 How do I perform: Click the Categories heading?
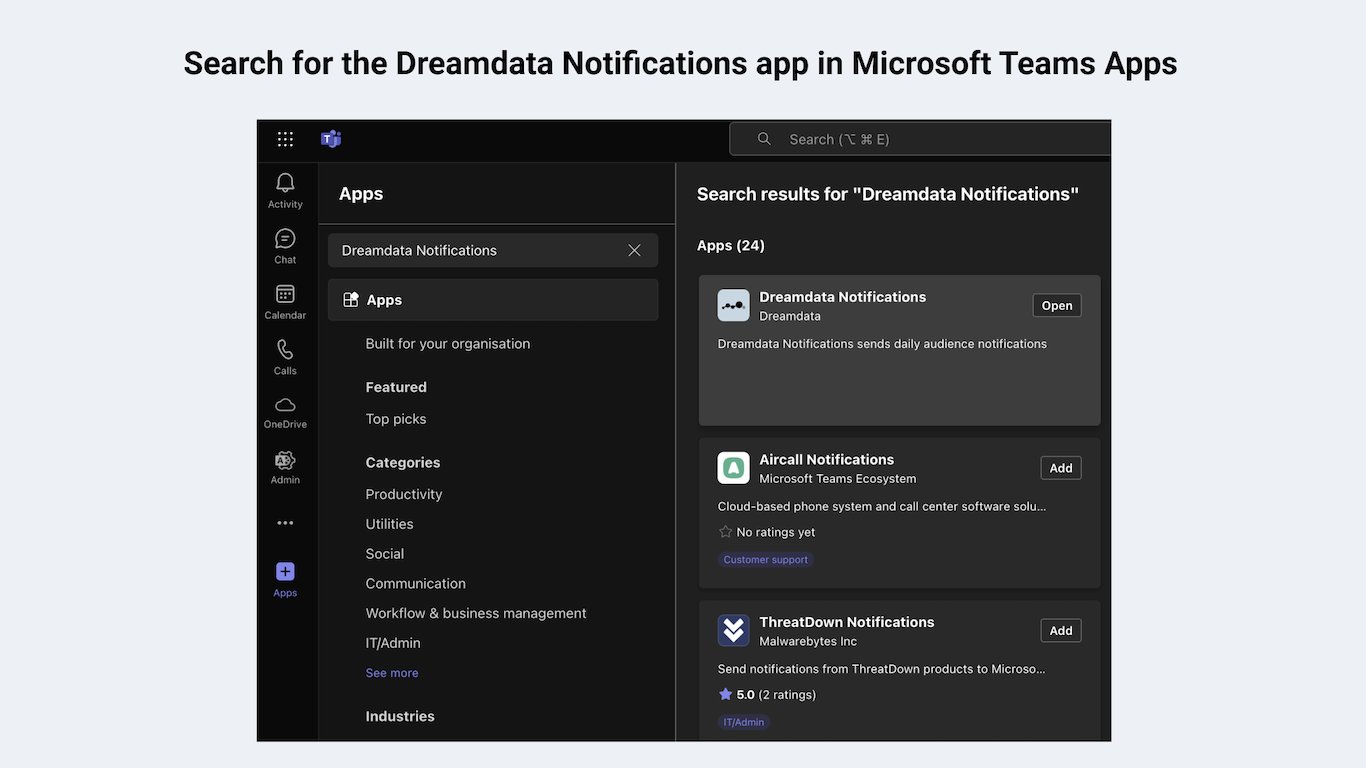click(403, 463)
